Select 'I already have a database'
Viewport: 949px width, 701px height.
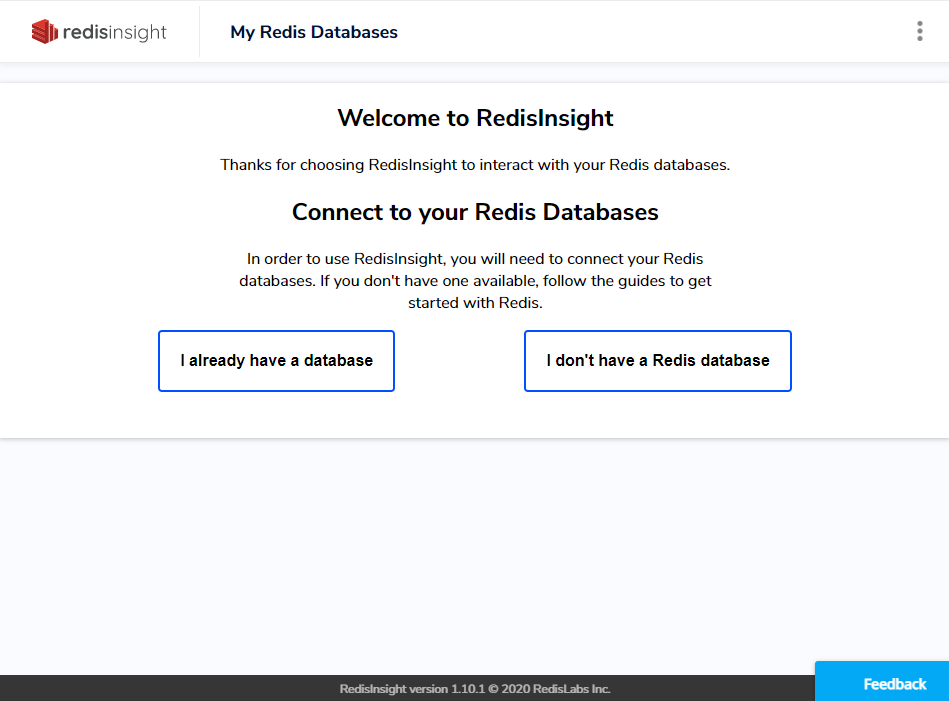pos(277,361)
